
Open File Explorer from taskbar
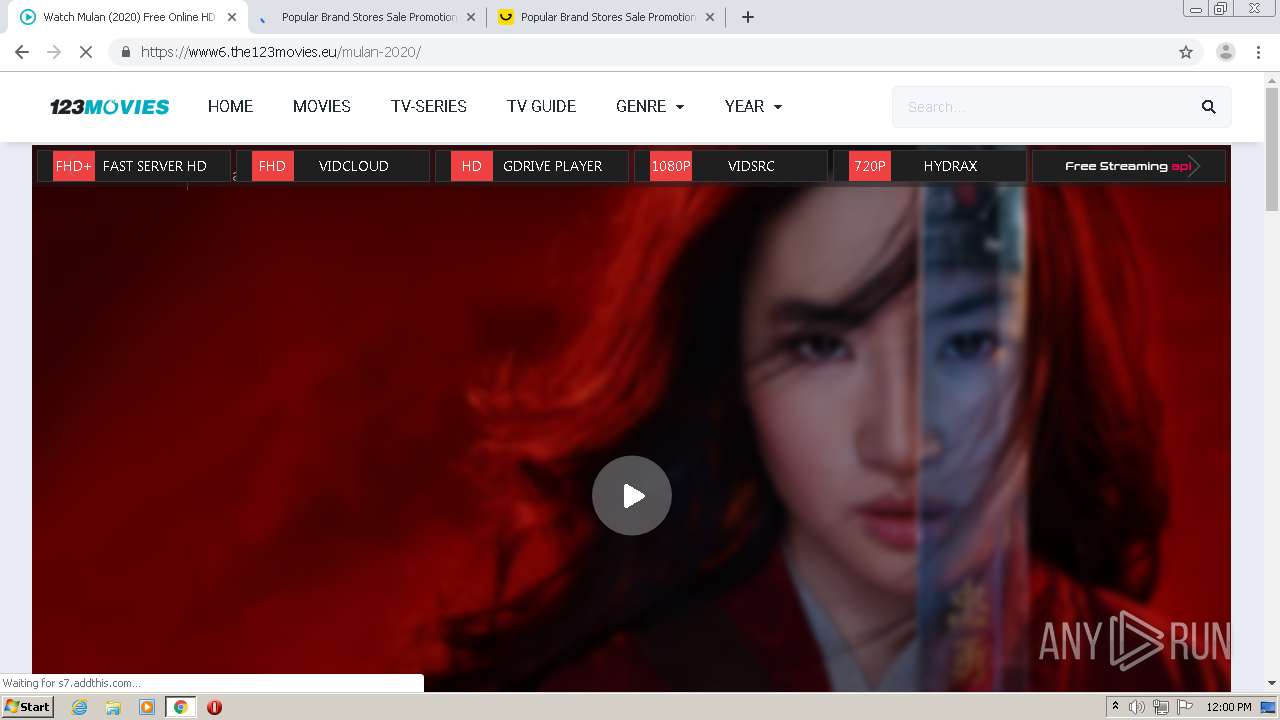tap(113, 707)
